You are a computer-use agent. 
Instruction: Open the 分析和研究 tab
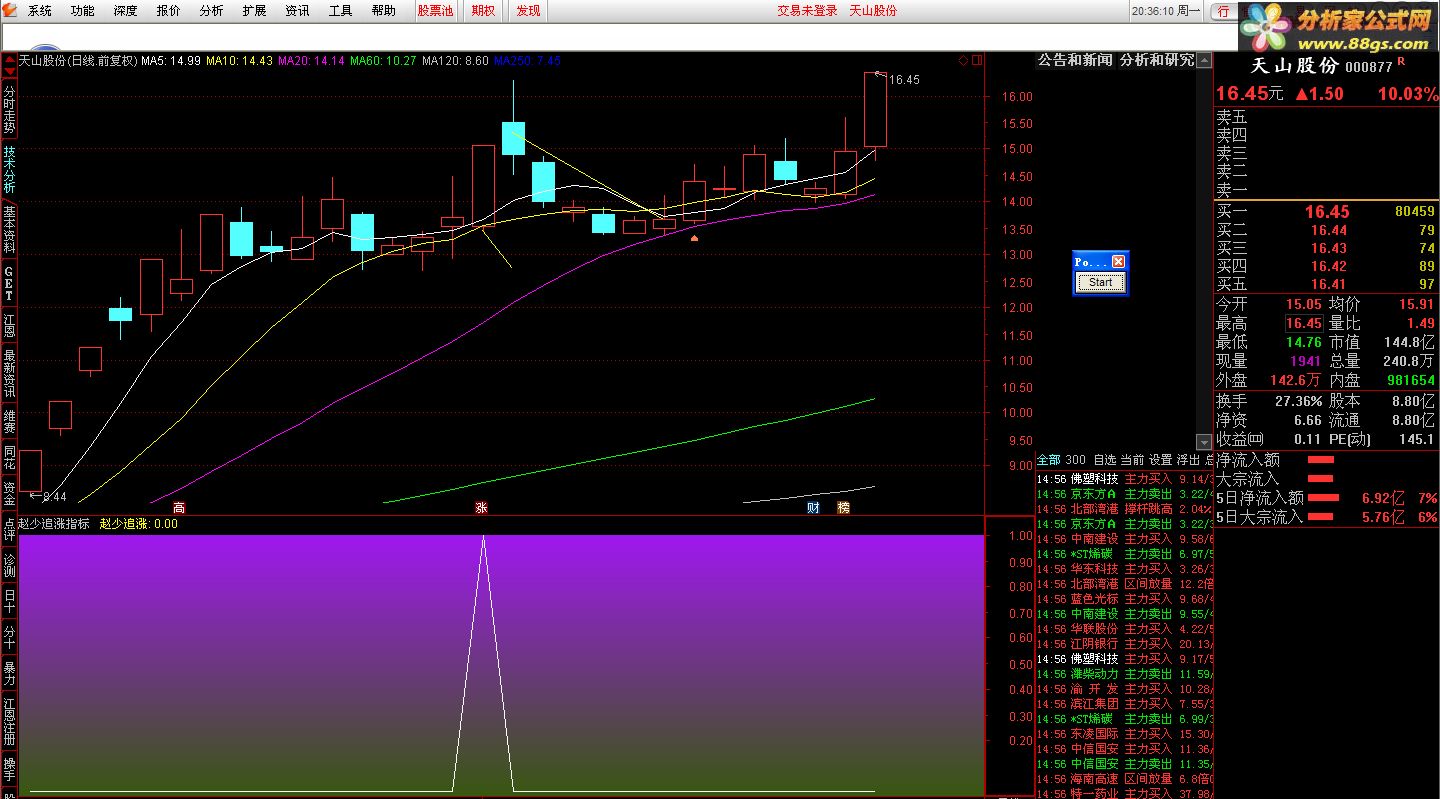click(1157, 60)
